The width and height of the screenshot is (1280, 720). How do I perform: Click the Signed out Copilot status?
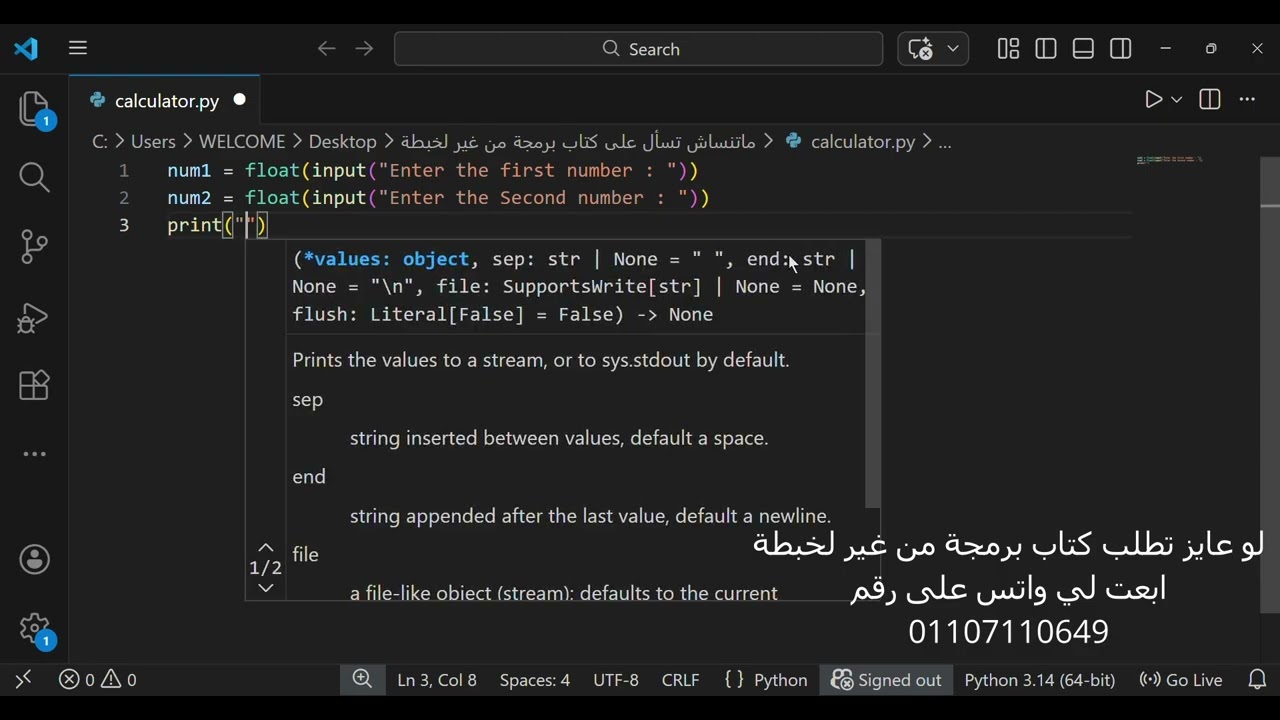point(887,680)
